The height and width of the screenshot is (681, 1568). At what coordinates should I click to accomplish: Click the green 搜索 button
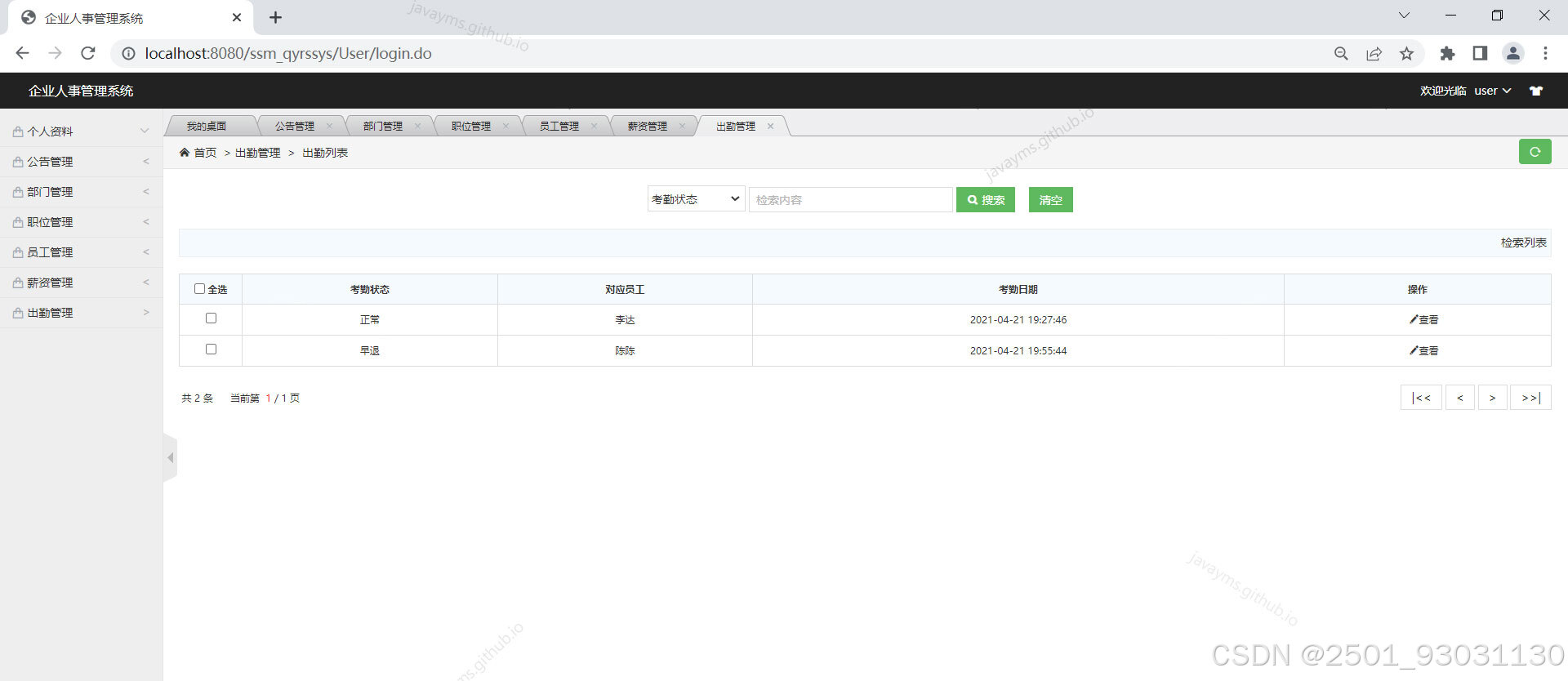[x=986, y=200]
